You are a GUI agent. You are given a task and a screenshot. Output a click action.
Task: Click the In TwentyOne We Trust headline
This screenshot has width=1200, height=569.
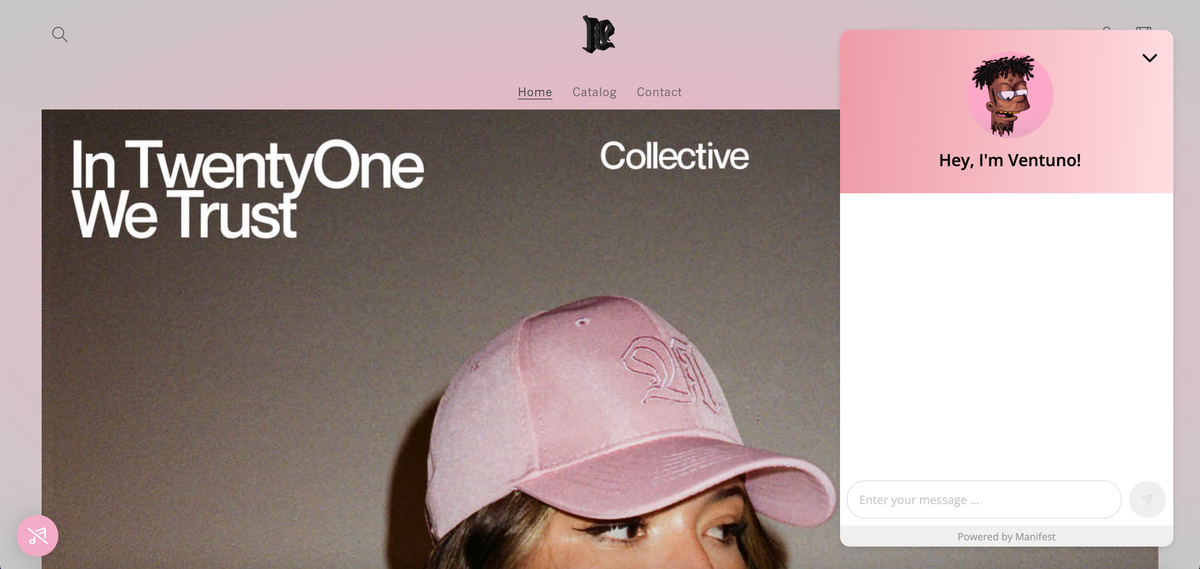(247, 189)
